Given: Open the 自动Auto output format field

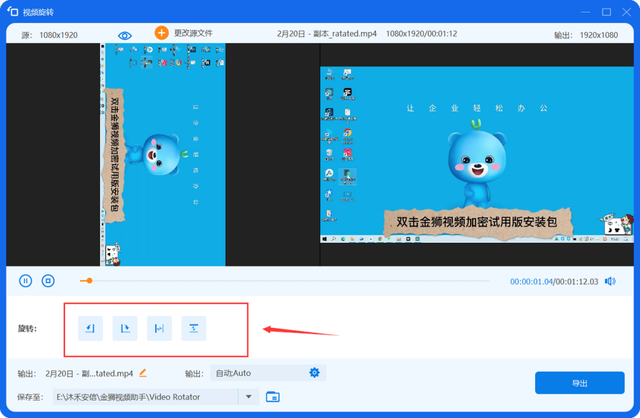Looking at the screenshot, I should tap(268, 373).
